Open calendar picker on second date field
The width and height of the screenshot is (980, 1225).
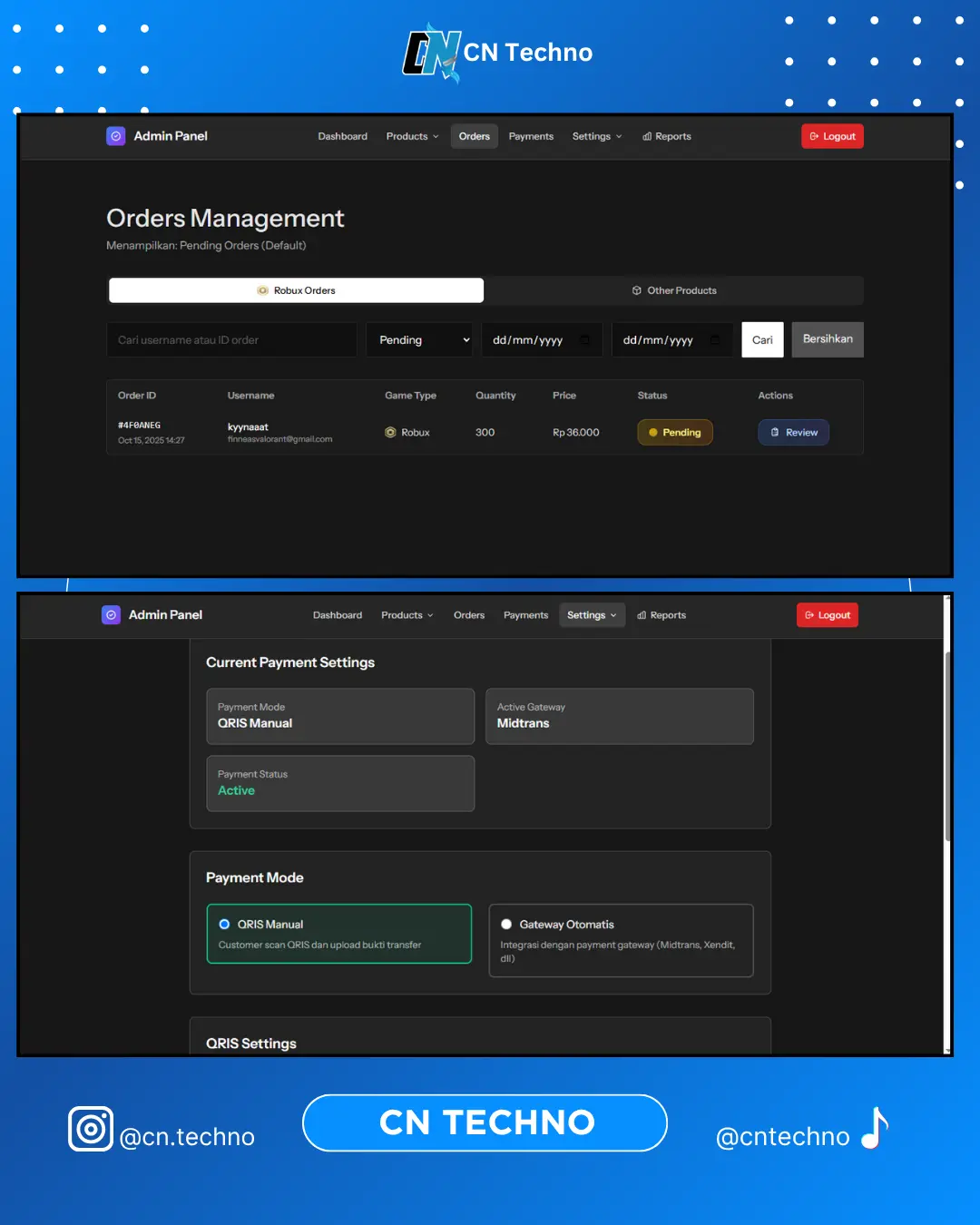(715, 340)
